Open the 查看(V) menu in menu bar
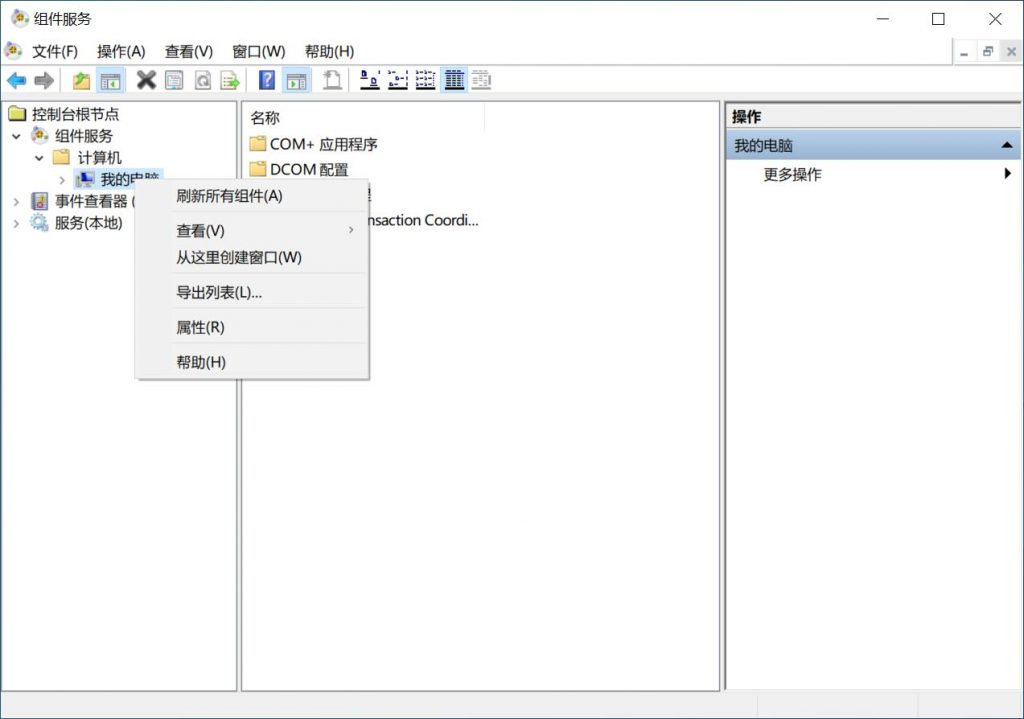The width and height of the screenshot is (1024, 719). tap(189, 51)
